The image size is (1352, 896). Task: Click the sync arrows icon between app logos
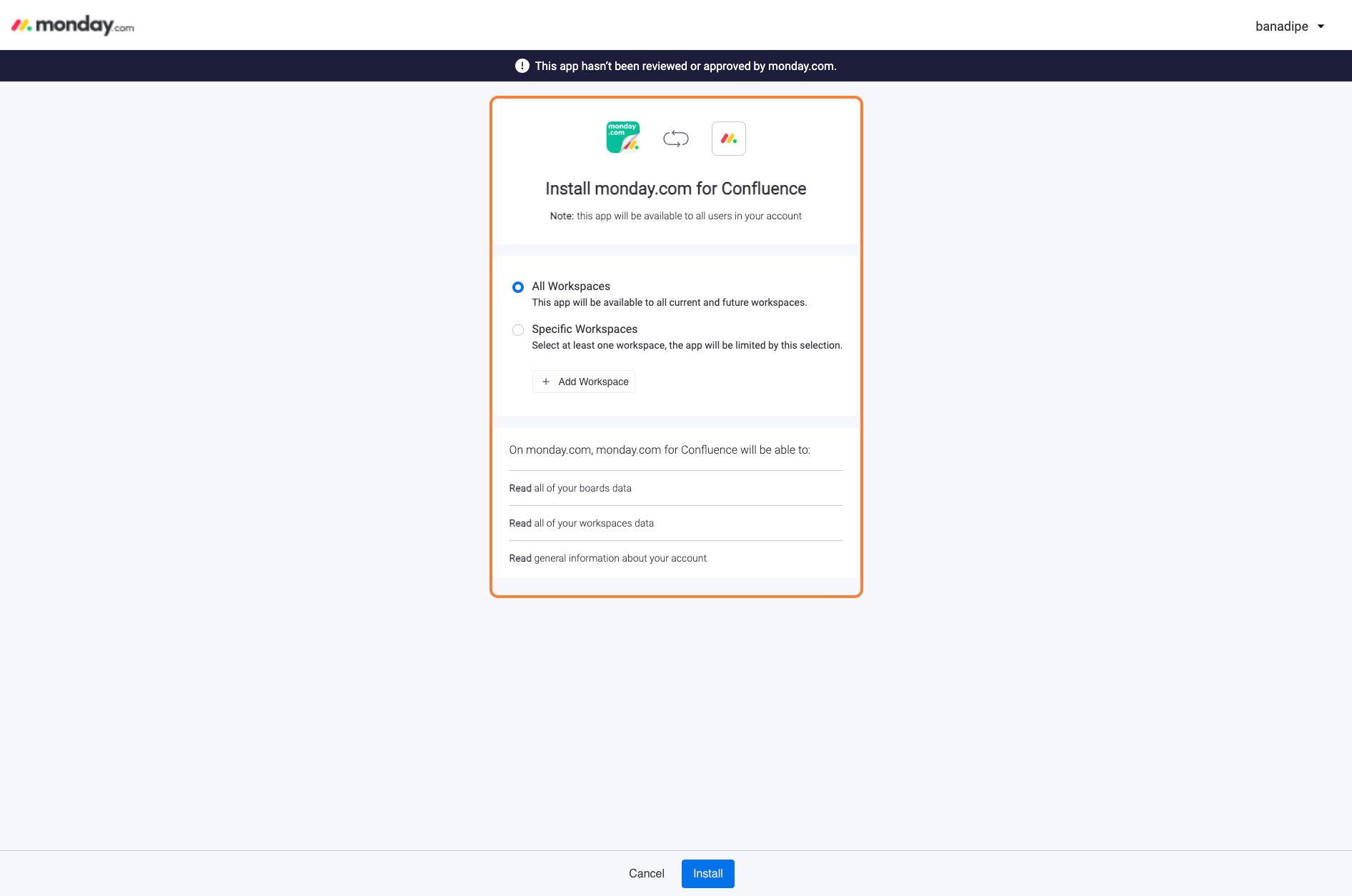pyautogui.click(x=676, y=139)
